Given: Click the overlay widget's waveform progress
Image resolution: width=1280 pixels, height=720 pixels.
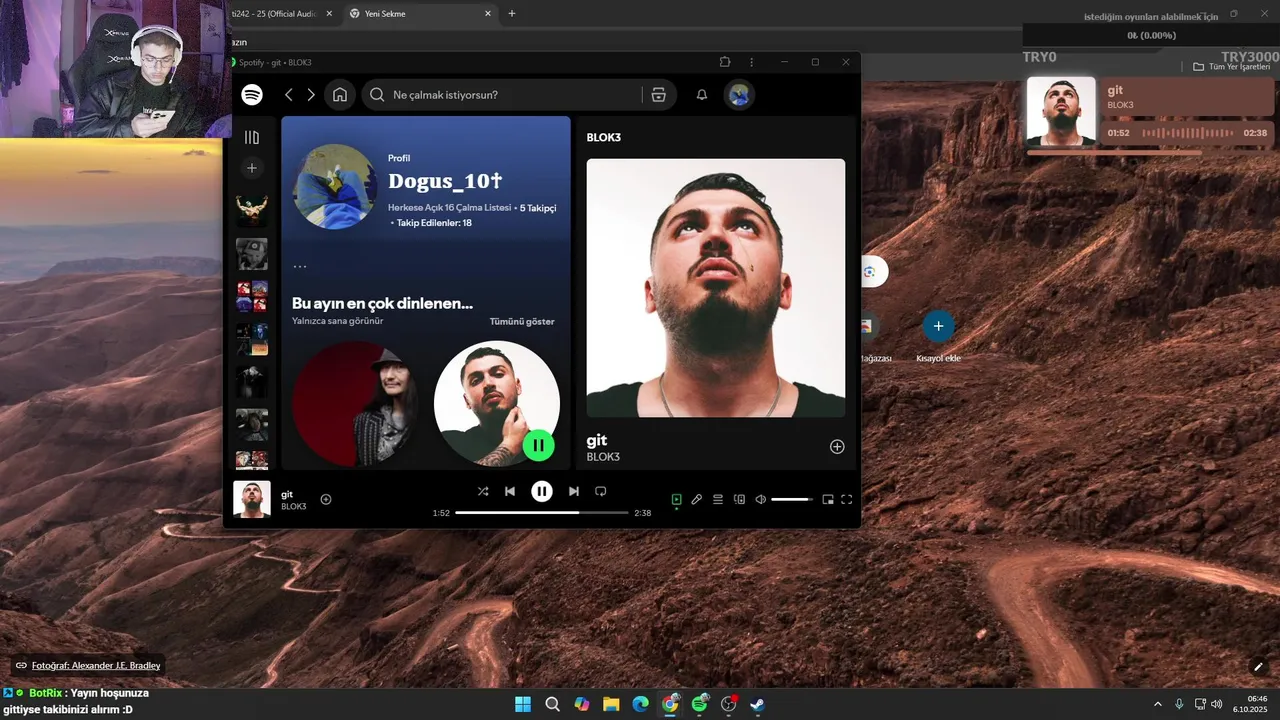Looking at the screenshot, I should [x=1186, y=133].
